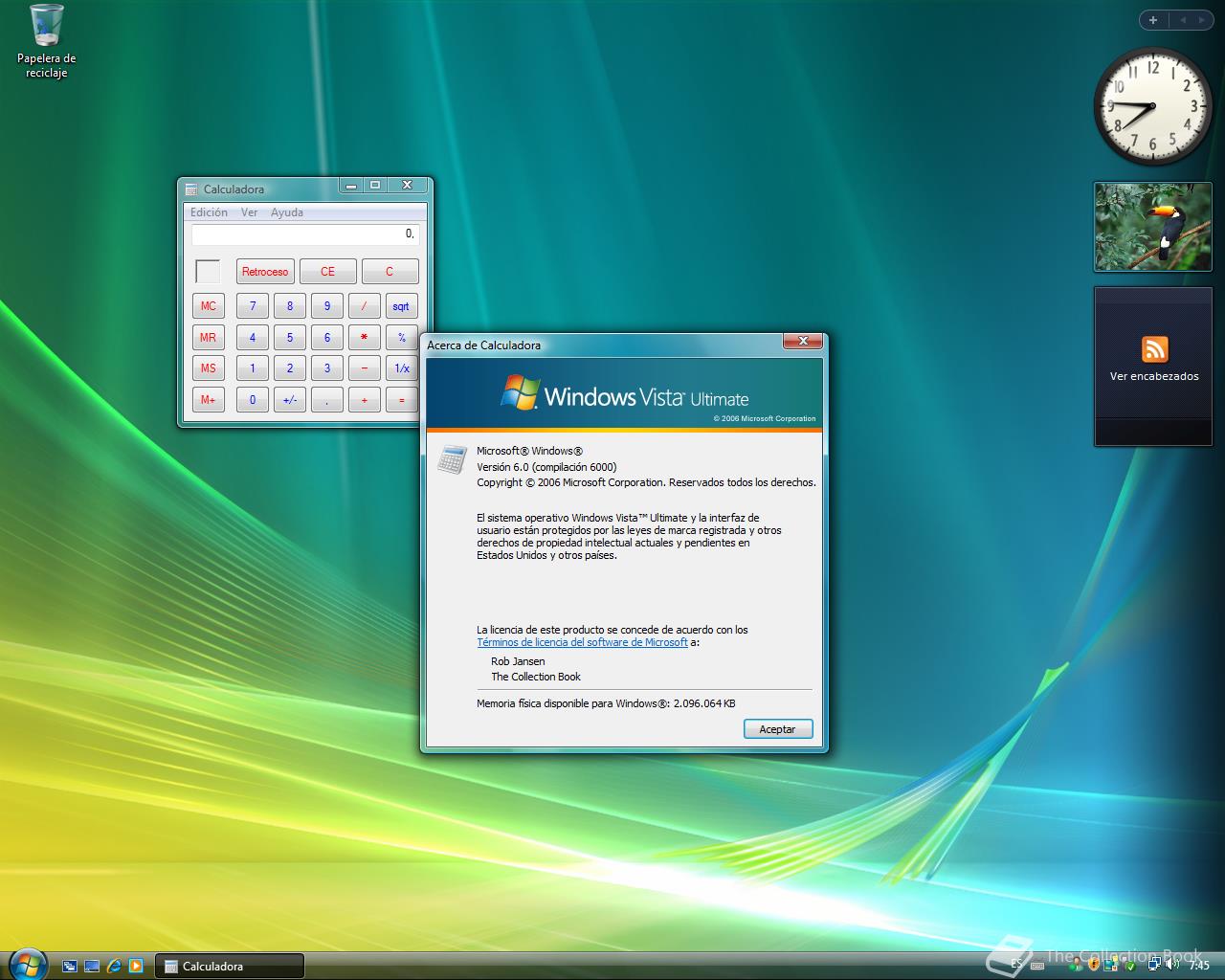Click calculator digit 8
Viewport: 1225px width, 980px height.
click(290, 306)
